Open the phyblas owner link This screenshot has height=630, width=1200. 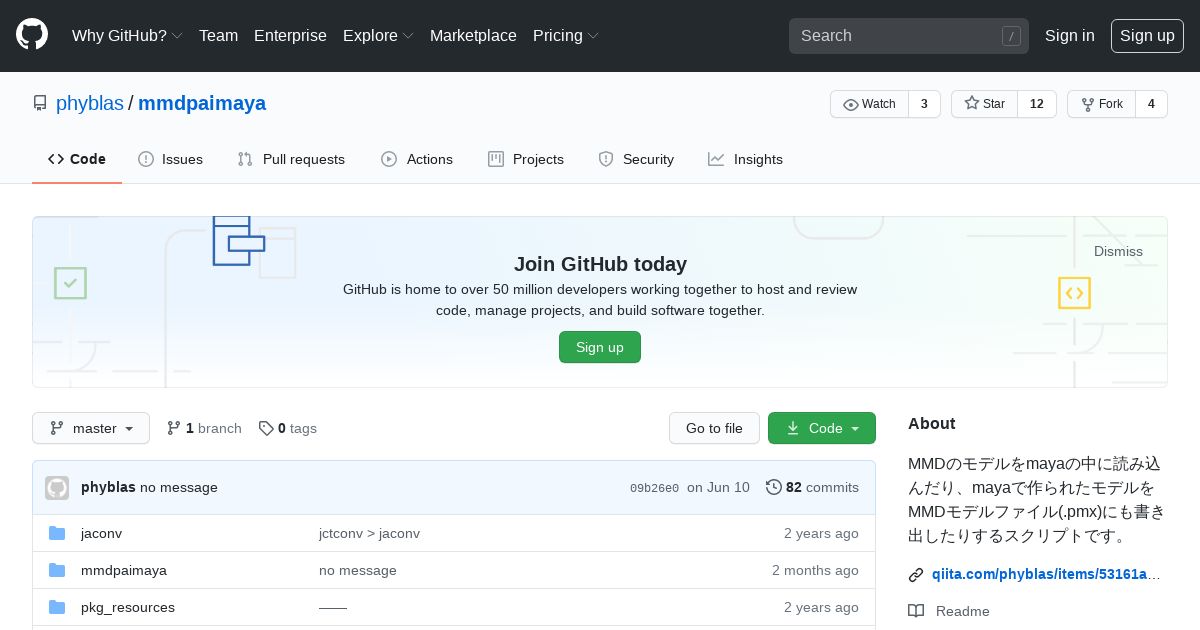(x=90, y=103)
